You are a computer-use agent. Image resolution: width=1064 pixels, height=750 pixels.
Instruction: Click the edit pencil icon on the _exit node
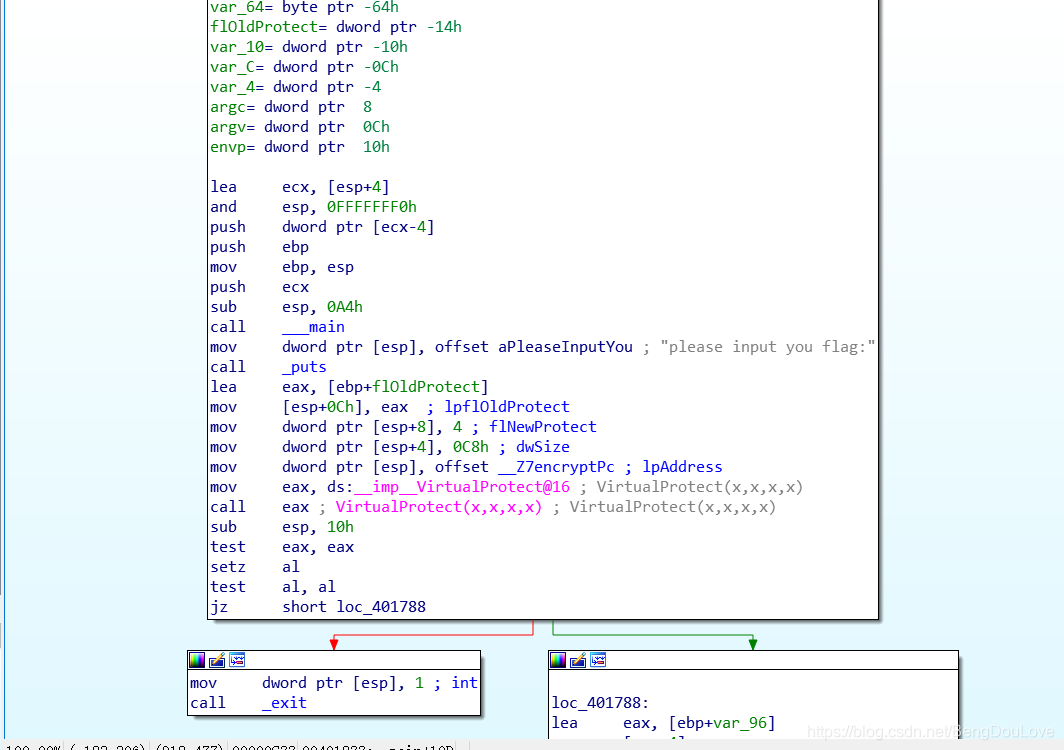(x=217, y=660)
